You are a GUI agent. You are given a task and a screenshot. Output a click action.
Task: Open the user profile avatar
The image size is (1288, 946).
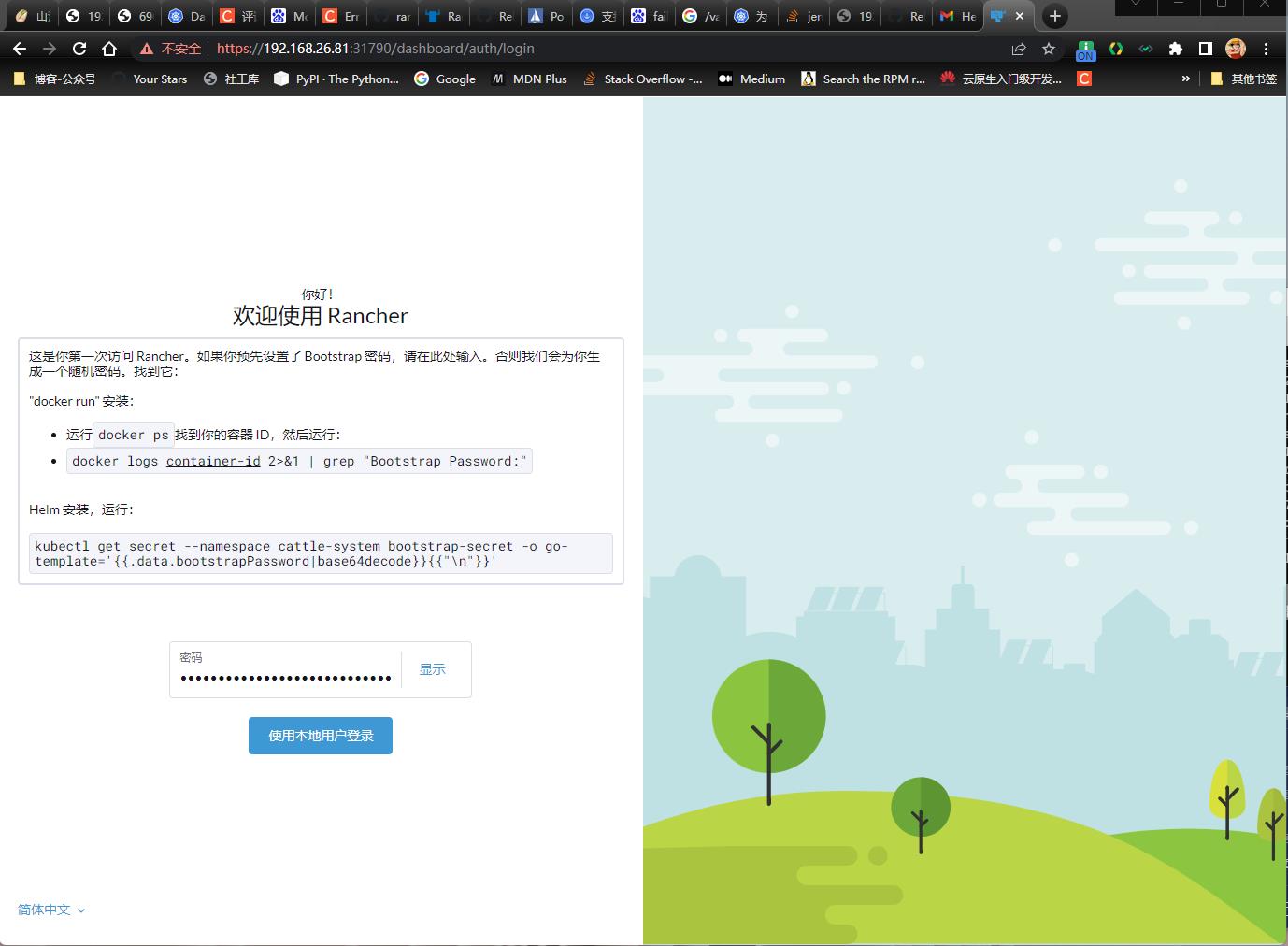1236,49
